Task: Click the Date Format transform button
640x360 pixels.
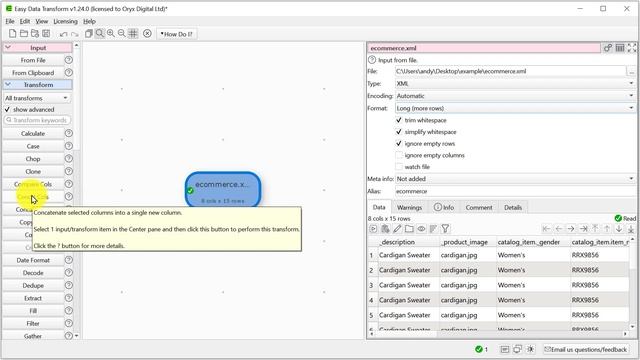Action: coord(33,260)
